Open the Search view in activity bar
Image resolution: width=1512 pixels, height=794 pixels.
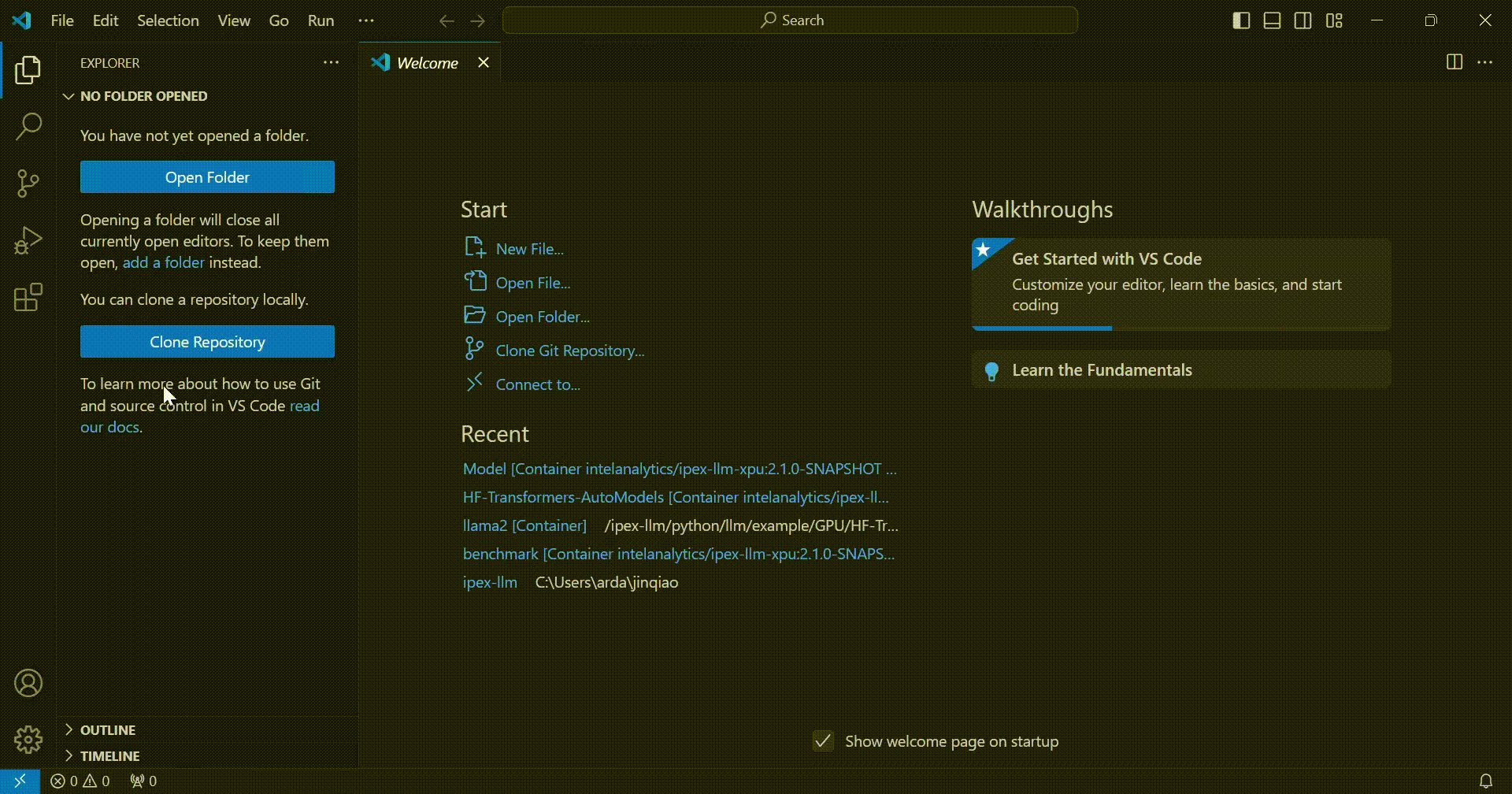[x=28, y=127]
